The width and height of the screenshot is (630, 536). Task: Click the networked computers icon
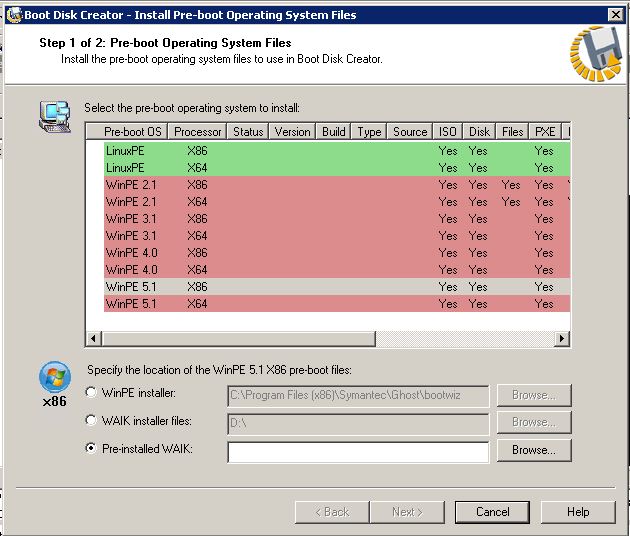[55, 117]
